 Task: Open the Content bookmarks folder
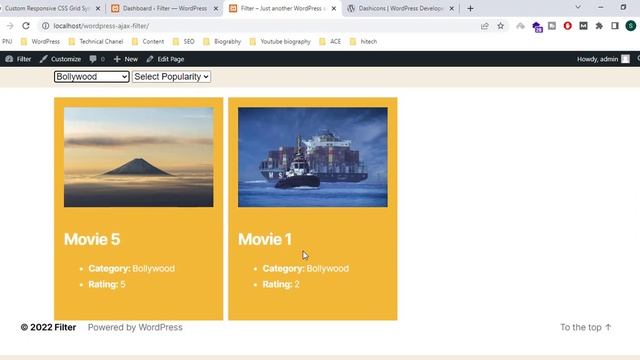click(148, 42)
